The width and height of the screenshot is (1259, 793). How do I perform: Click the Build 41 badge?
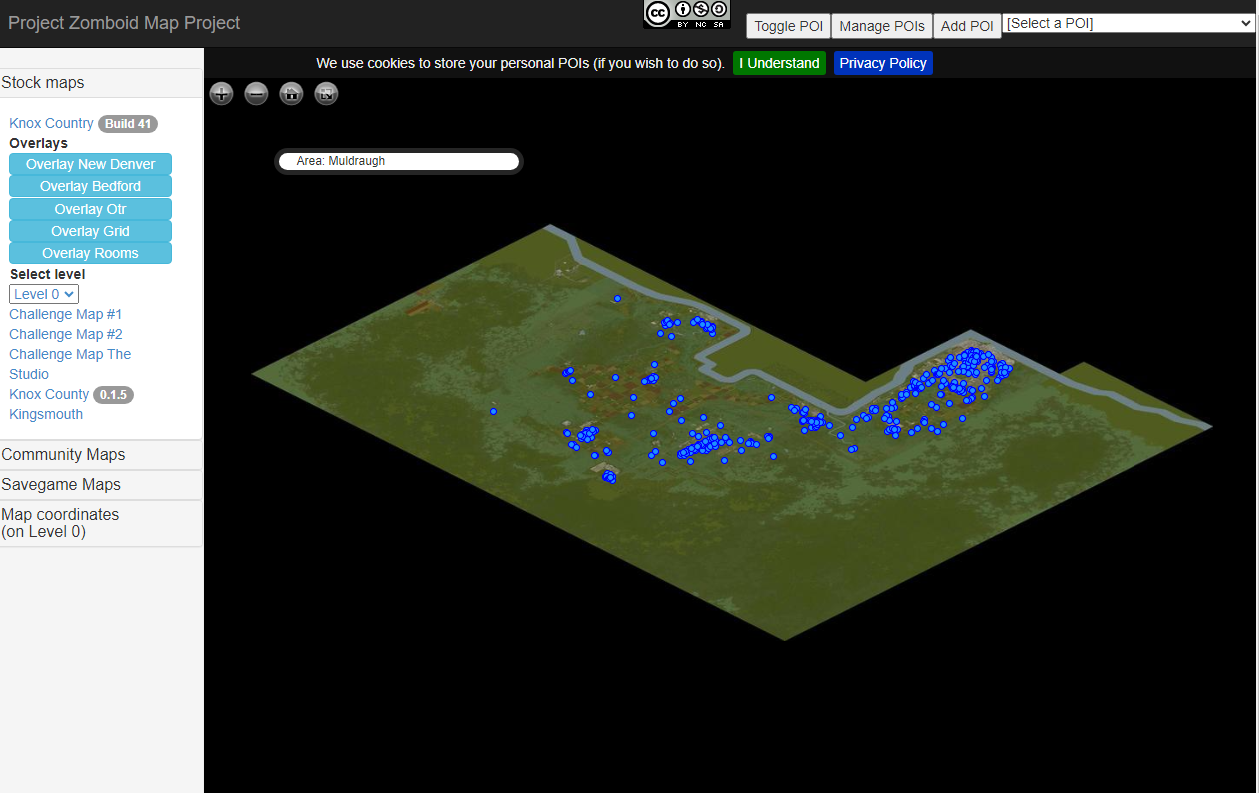[x=128, y=124]
